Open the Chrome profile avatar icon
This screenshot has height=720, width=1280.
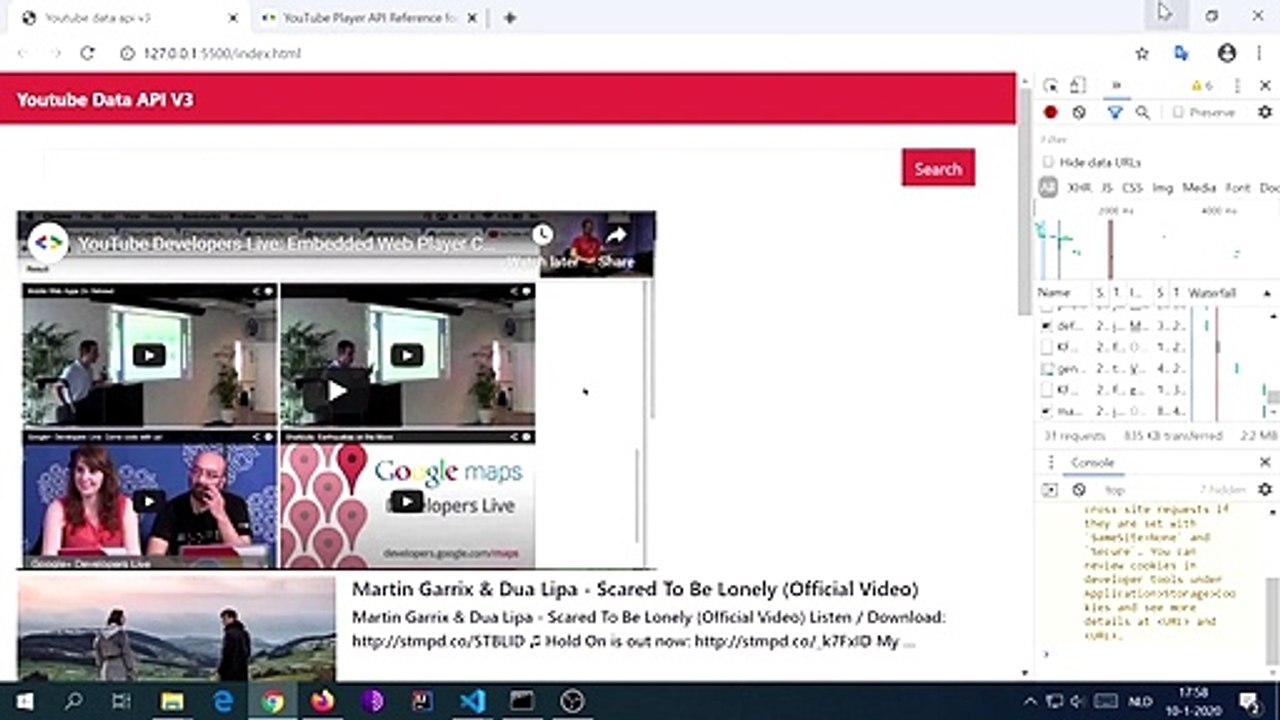[x=1227, y=53]
